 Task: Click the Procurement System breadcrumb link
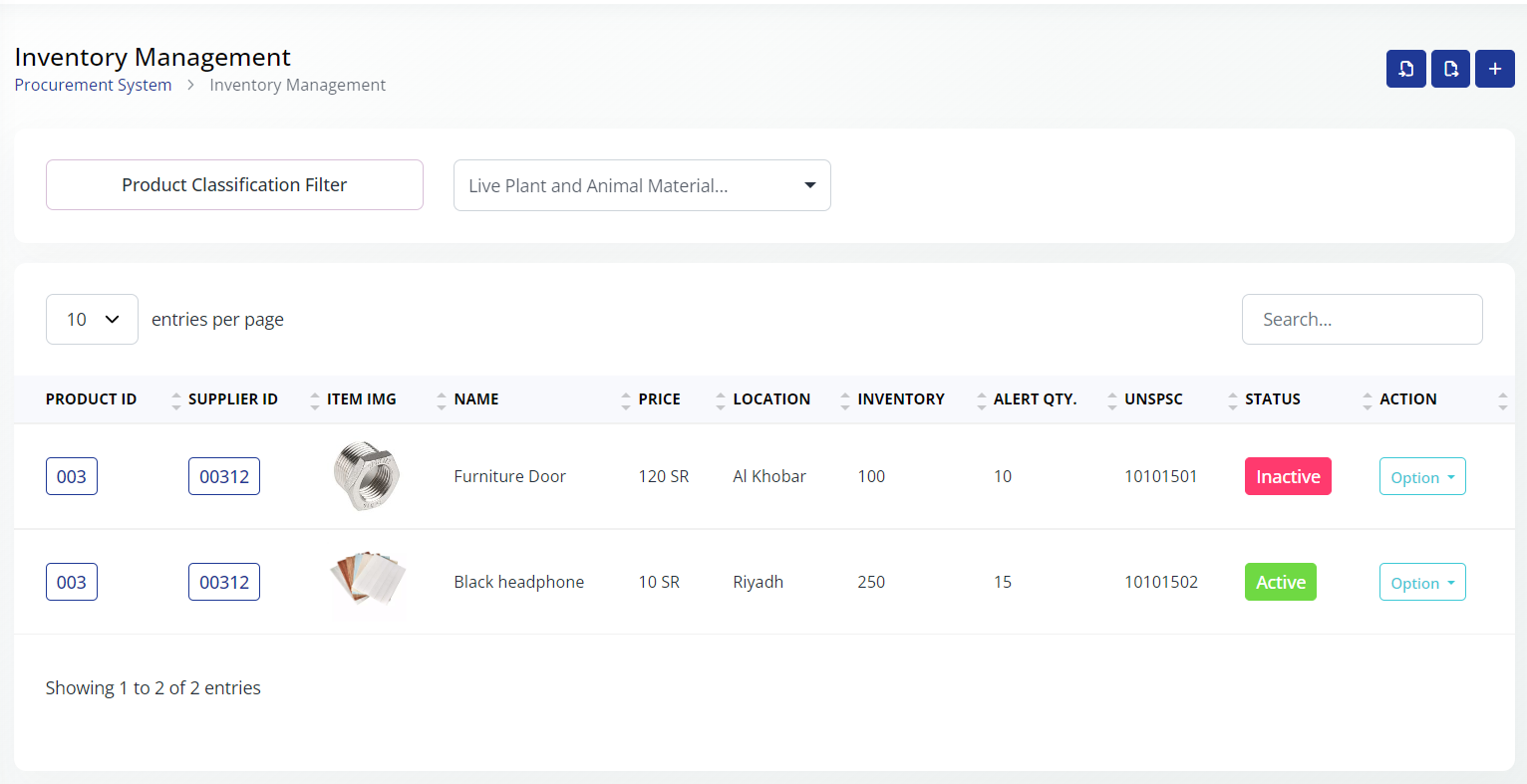[x=93, y=86]
